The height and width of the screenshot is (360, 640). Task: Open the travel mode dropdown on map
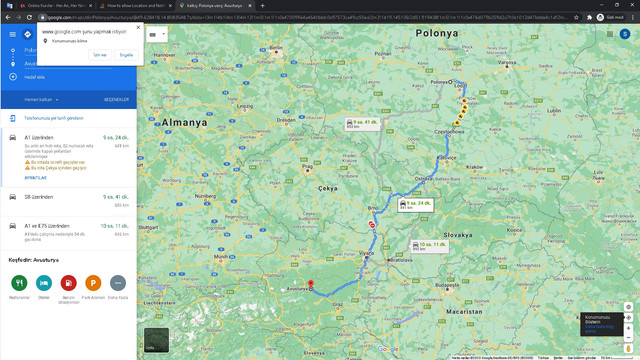coord(157,35)
